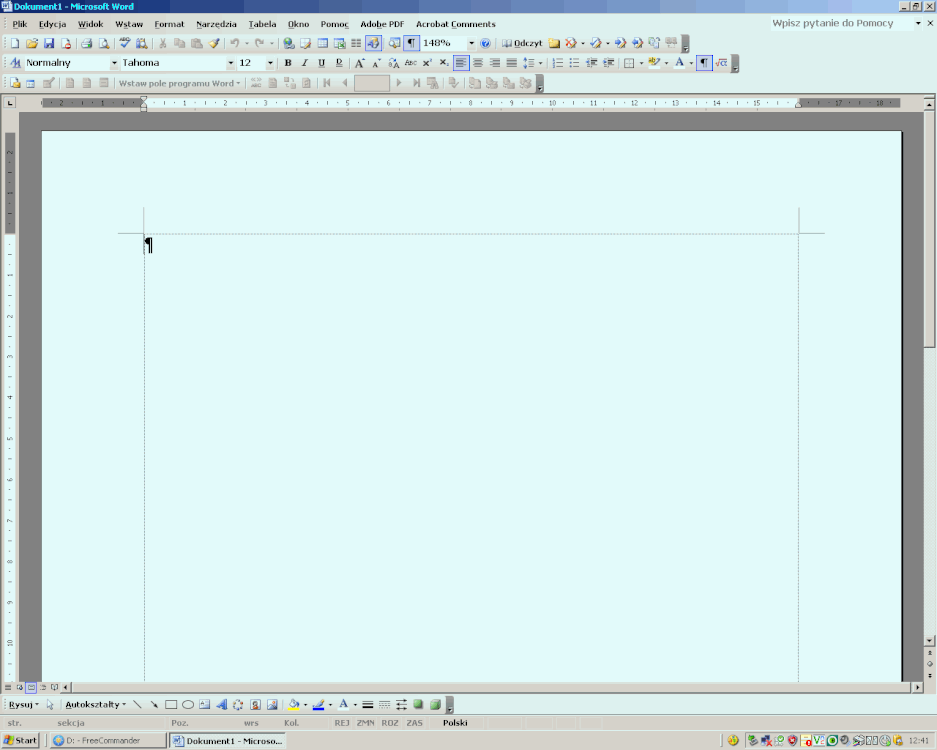Apply superscript formatting
The width and height of the screenshot is (937, 750).
point(427,63)
